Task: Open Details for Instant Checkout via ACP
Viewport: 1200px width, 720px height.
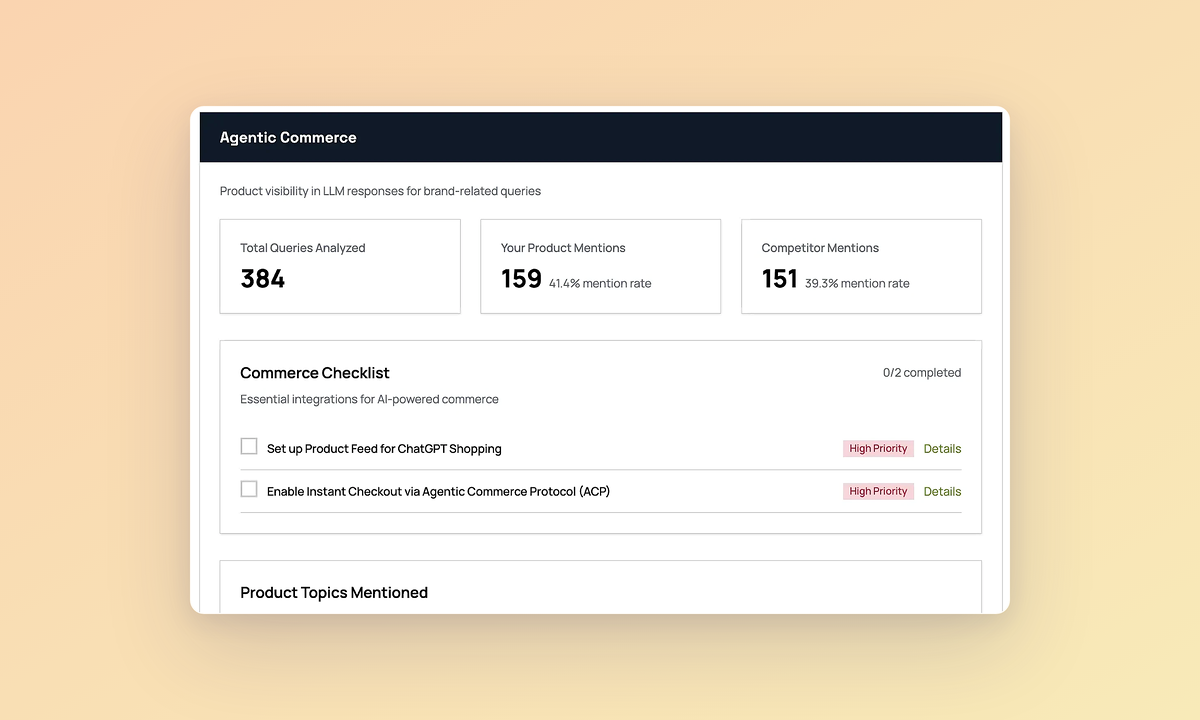Action: (942, 492)
